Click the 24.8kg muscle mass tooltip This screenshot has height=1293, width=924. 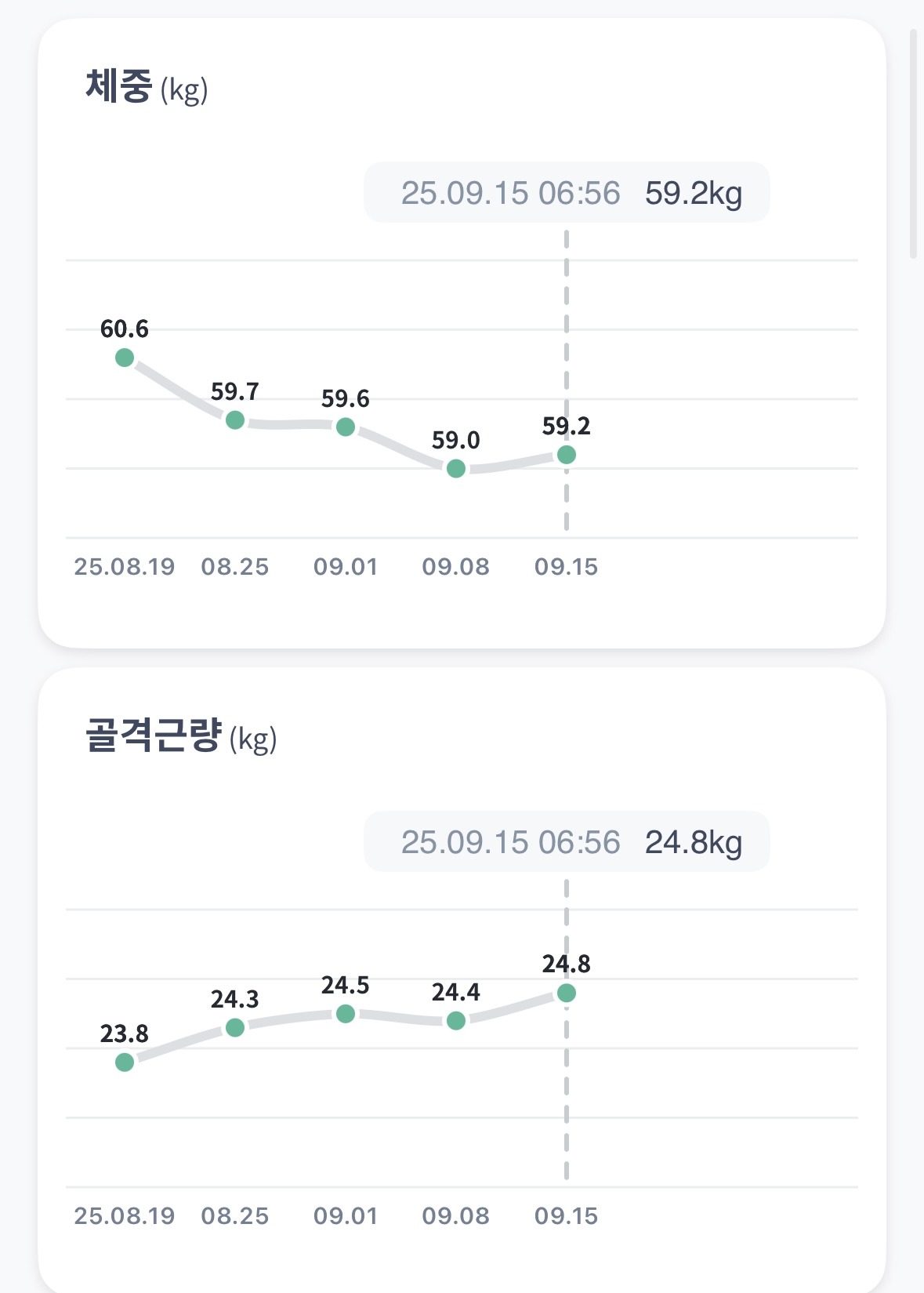(567, 842)
